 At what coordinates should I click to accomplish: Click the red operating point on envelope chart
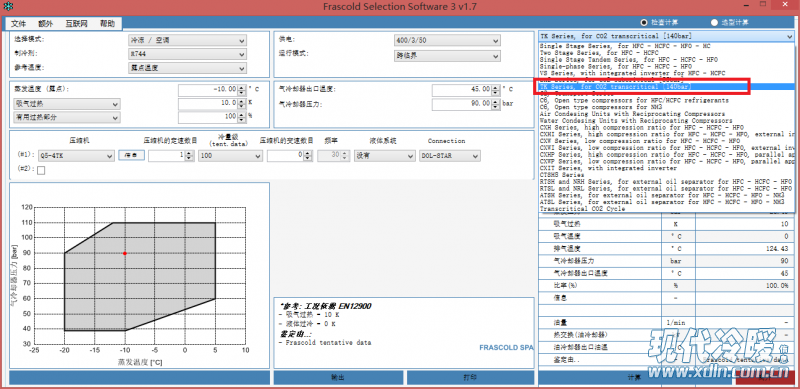[124, 253]
